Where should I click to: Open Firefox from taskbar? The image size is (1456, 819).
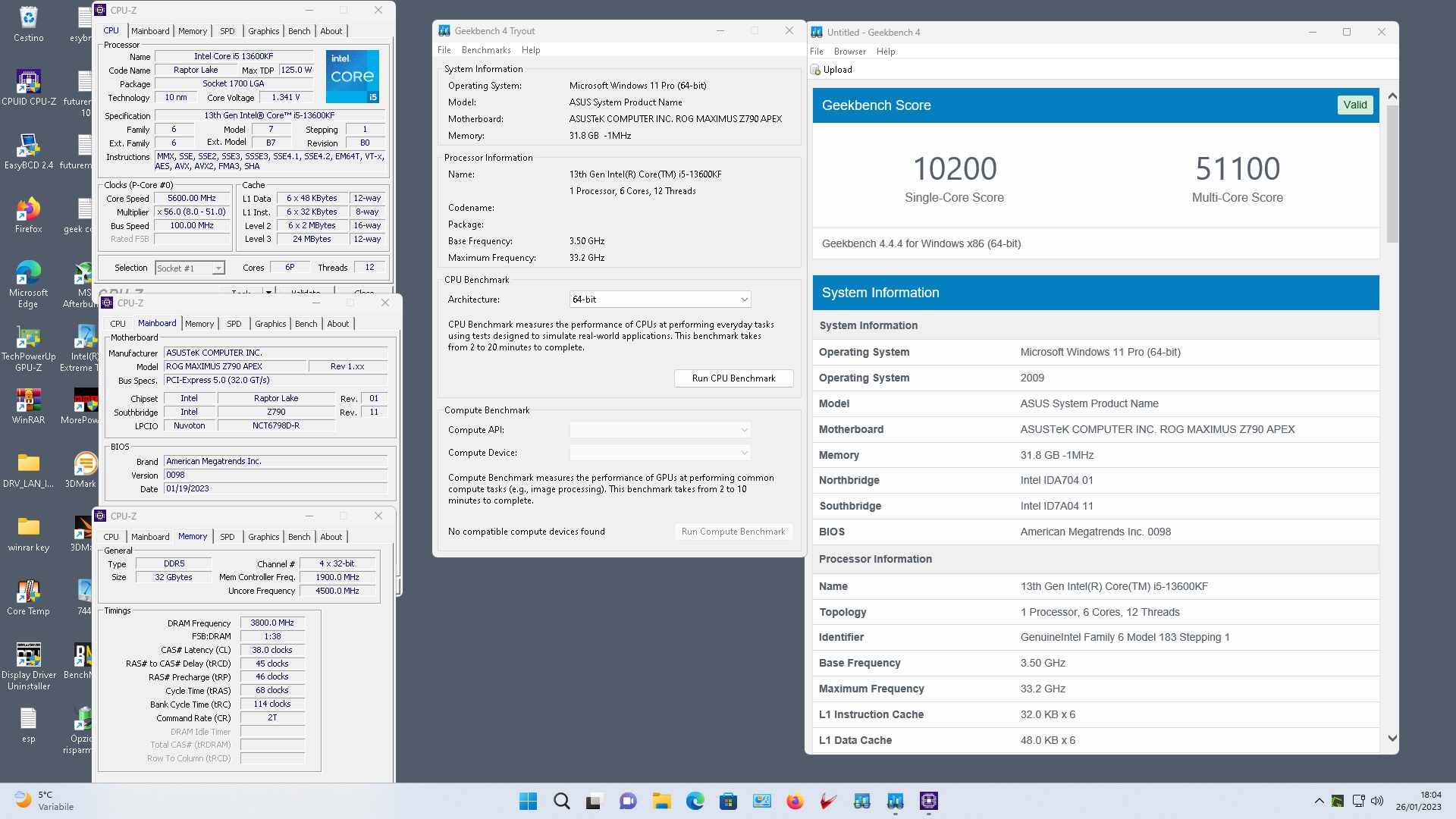(x=795, y=801)
